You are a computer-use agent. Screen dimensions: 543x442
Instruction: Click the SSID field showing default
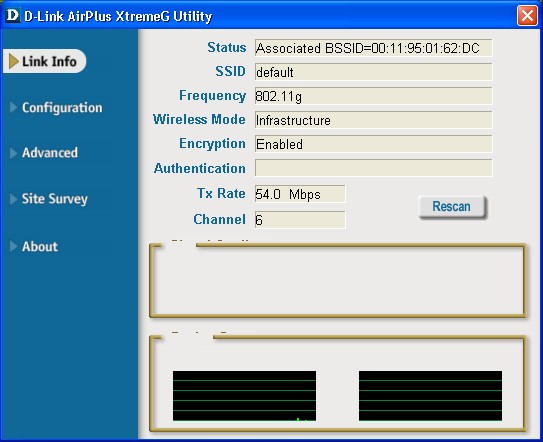click(373, 72)
